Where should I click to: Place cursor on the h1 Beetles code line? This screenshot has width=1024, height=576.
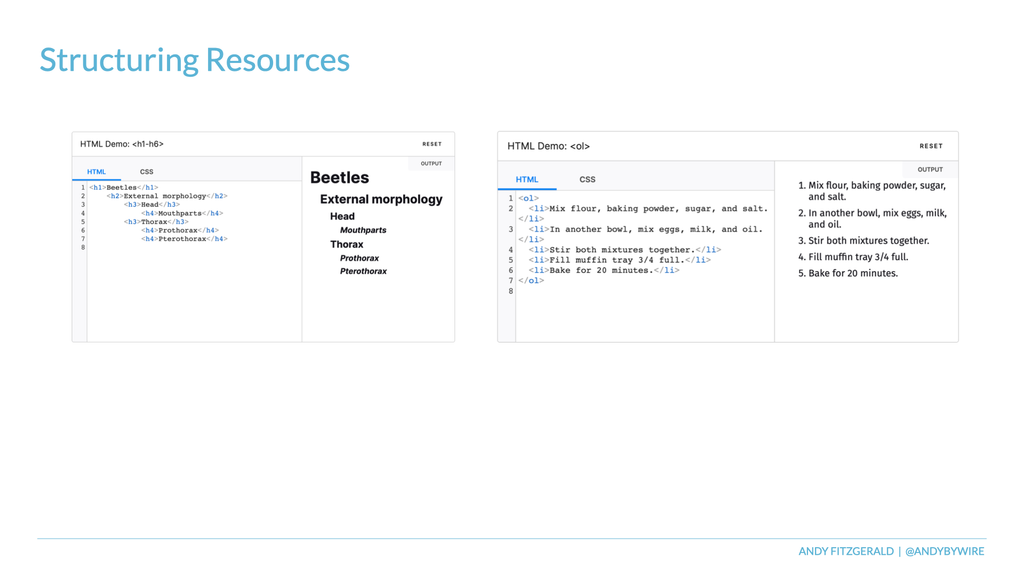click(123, 187)
